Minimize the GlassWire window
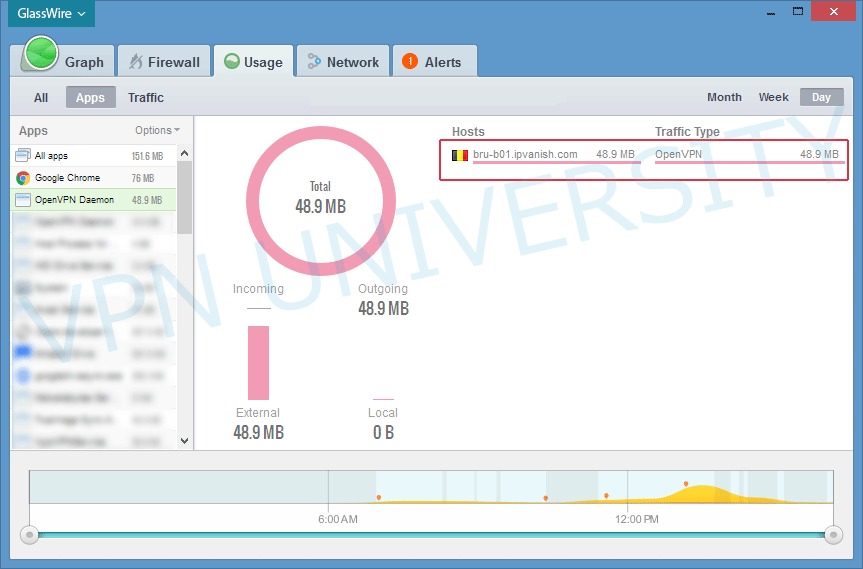 pyautogui.click(x=771, y=12)
